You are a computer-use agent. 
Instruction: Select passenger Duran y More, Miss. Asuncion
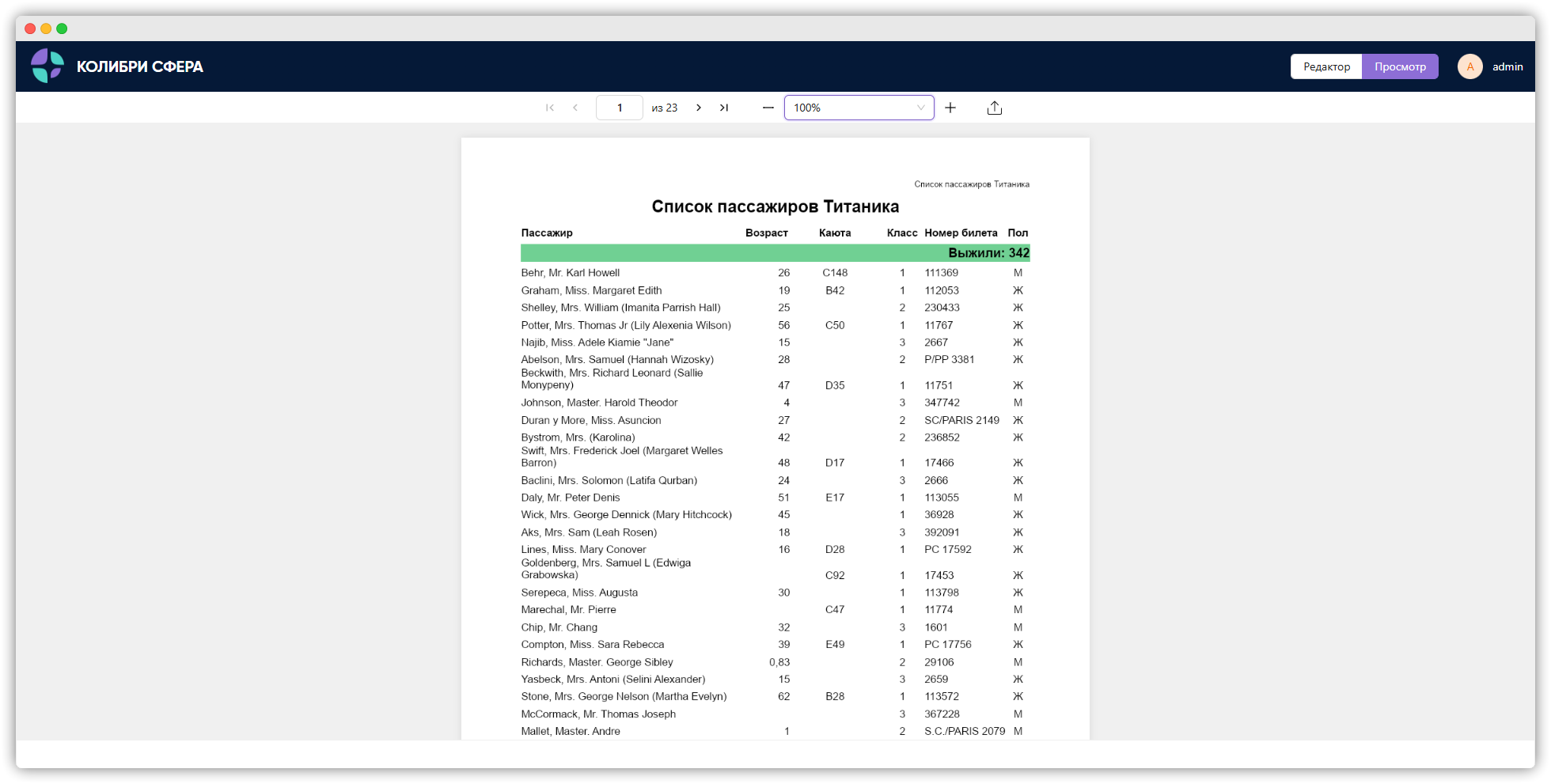pos(591,420)
